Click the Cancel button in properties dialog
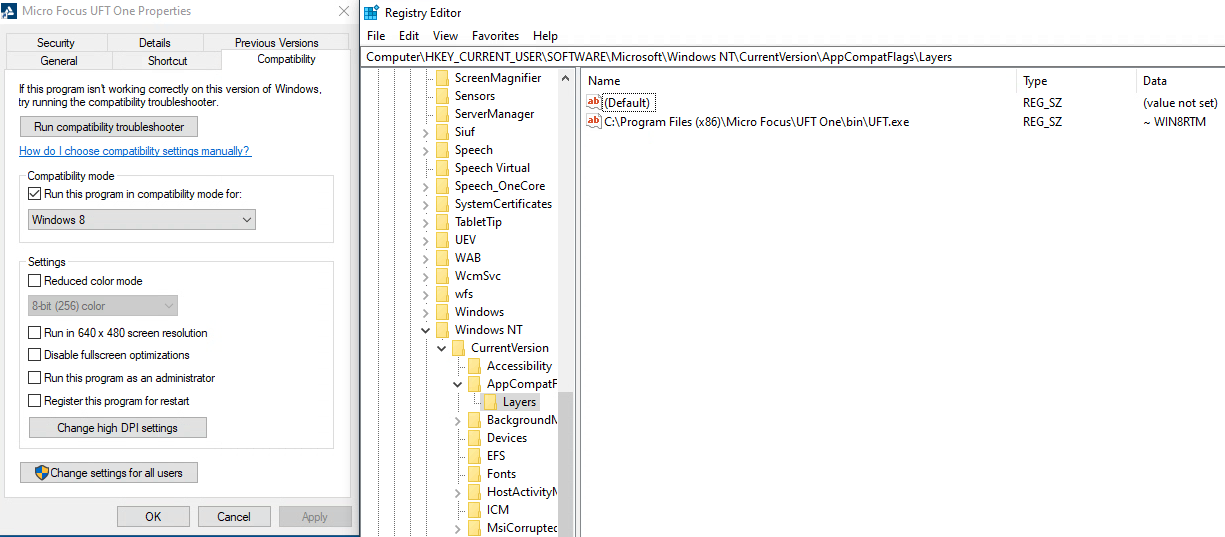 tap(234, 517)
